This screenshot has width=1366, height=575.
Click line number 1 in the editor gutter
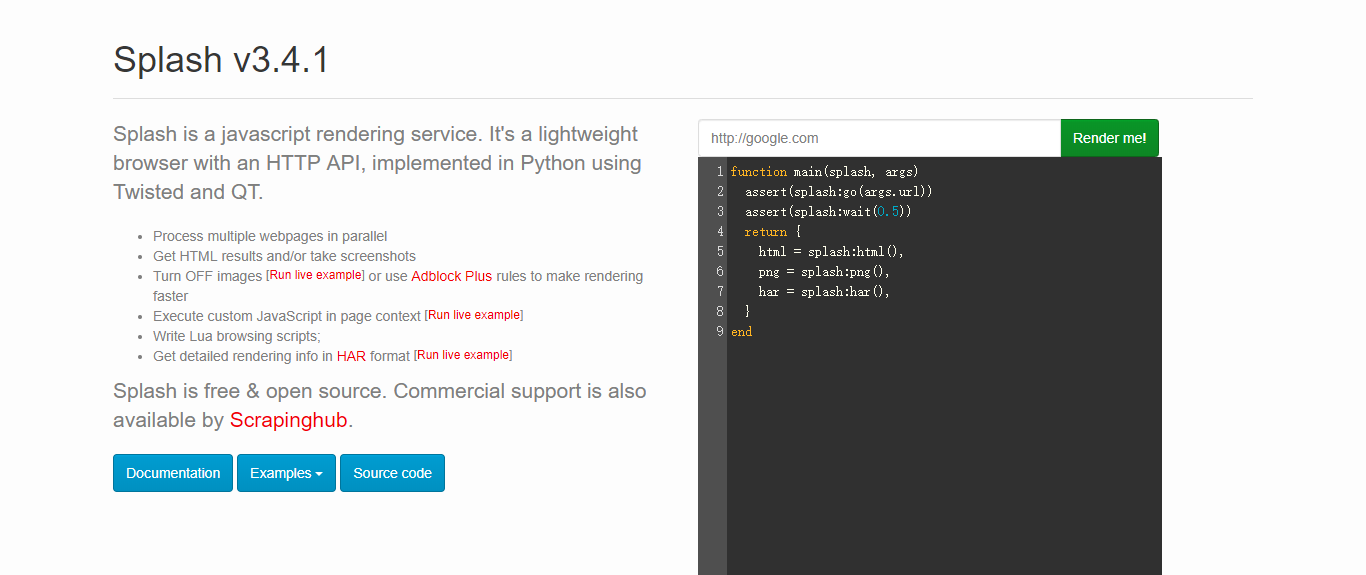click(x=719, y=172)
